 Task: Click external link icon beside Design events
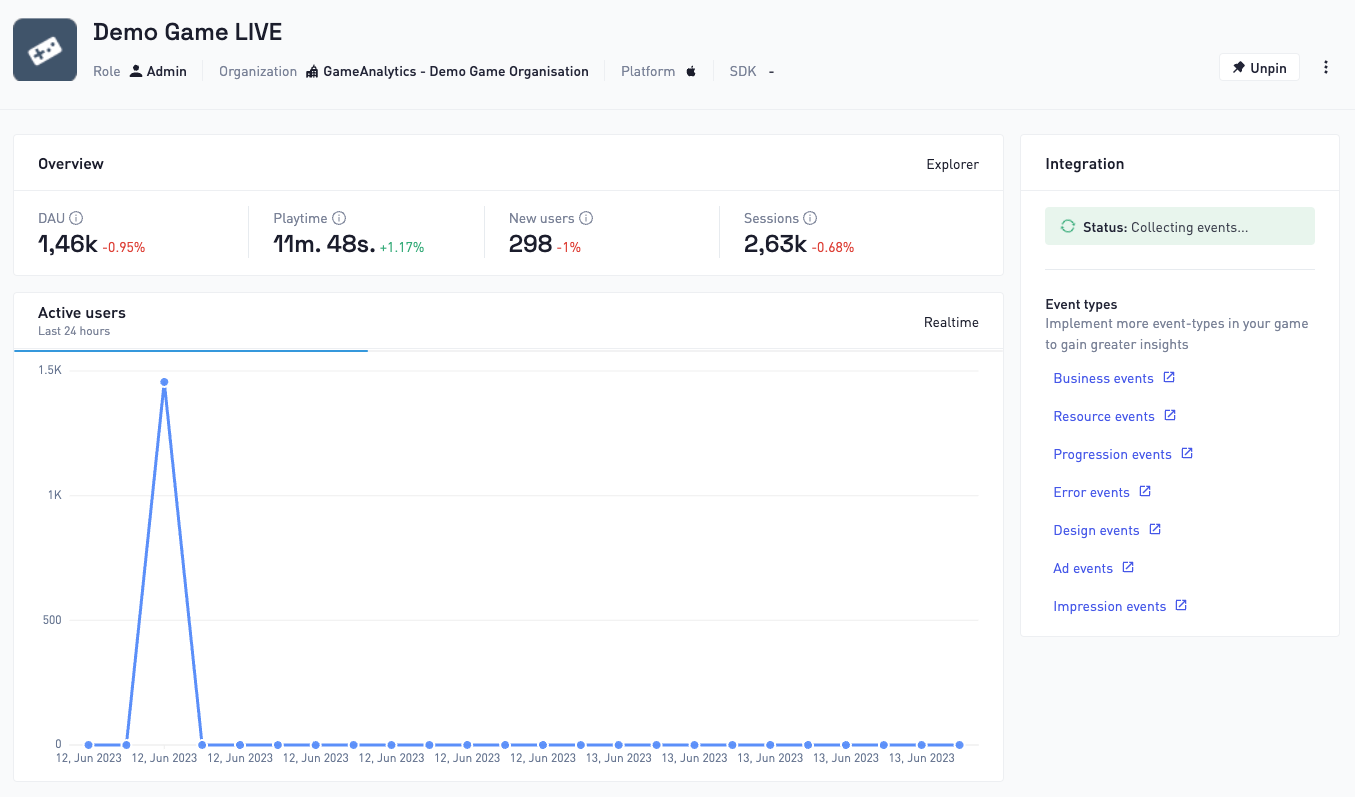pos(1155,529)
